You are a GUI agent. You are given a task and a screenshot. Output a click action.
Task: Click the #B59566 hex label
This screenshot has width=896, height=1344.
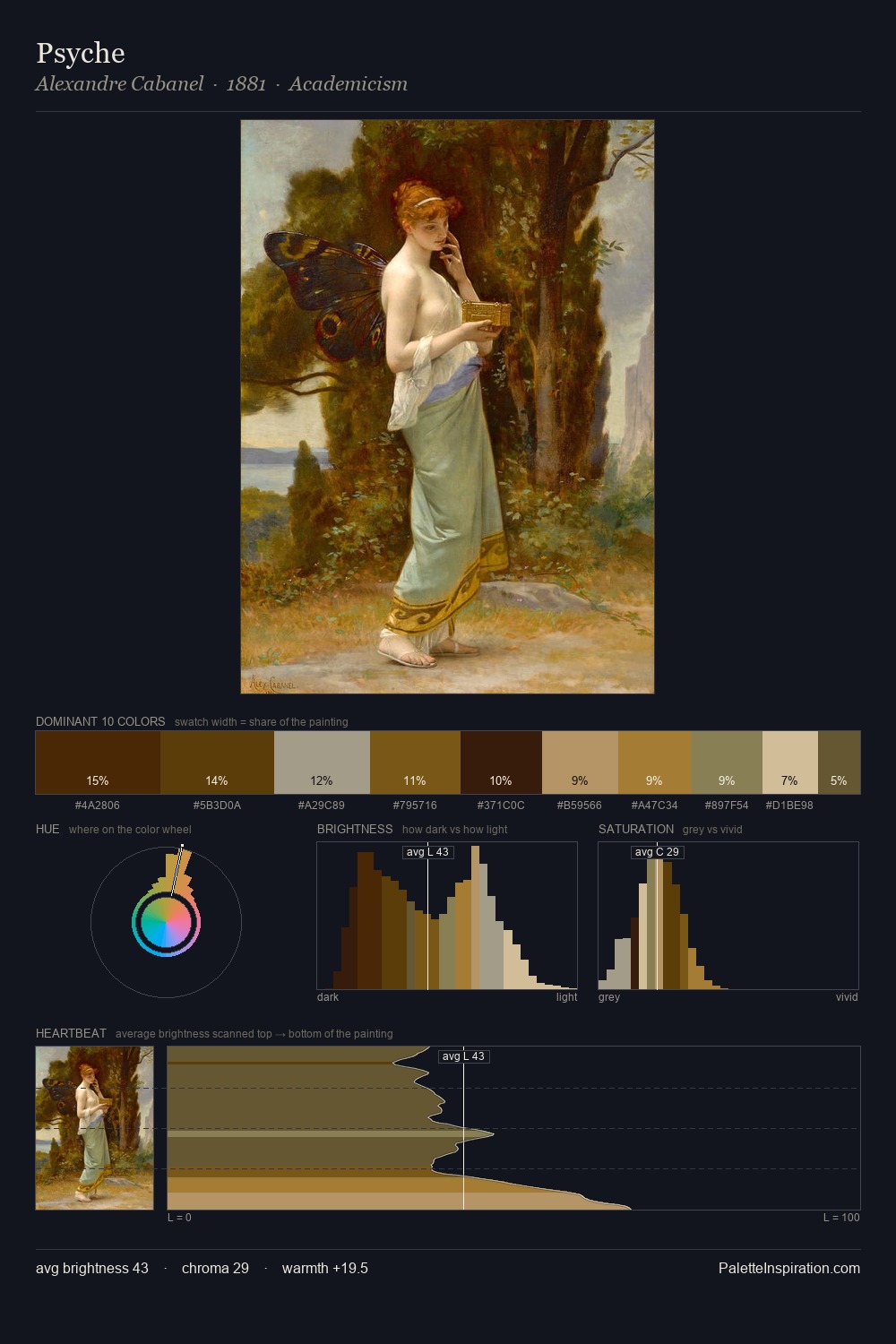[x=580, y=806]
